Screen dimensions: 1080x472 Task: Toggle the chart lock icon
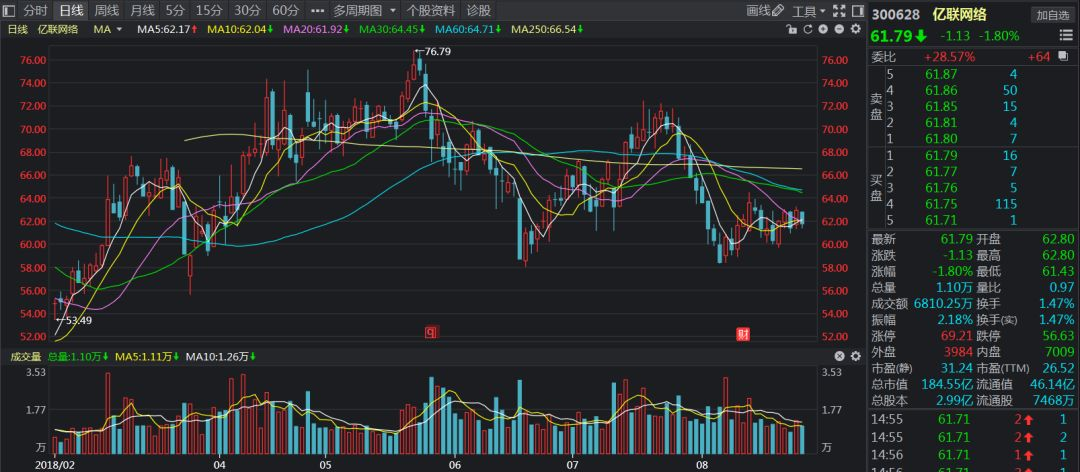click(x=791, y=29)
